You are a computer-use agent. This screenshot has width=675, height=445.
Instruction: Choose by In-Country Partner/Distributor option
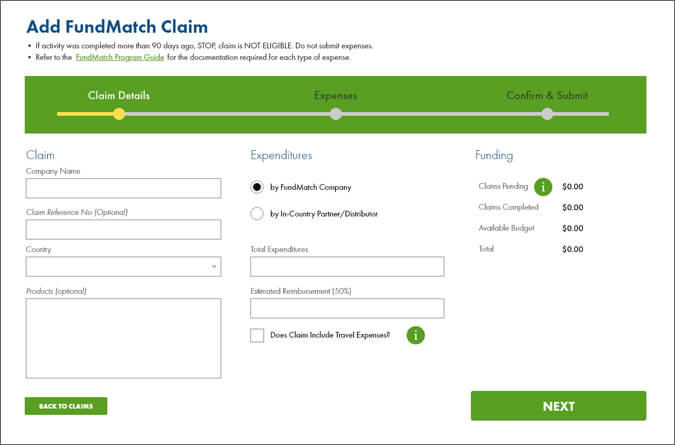[257, 213]
